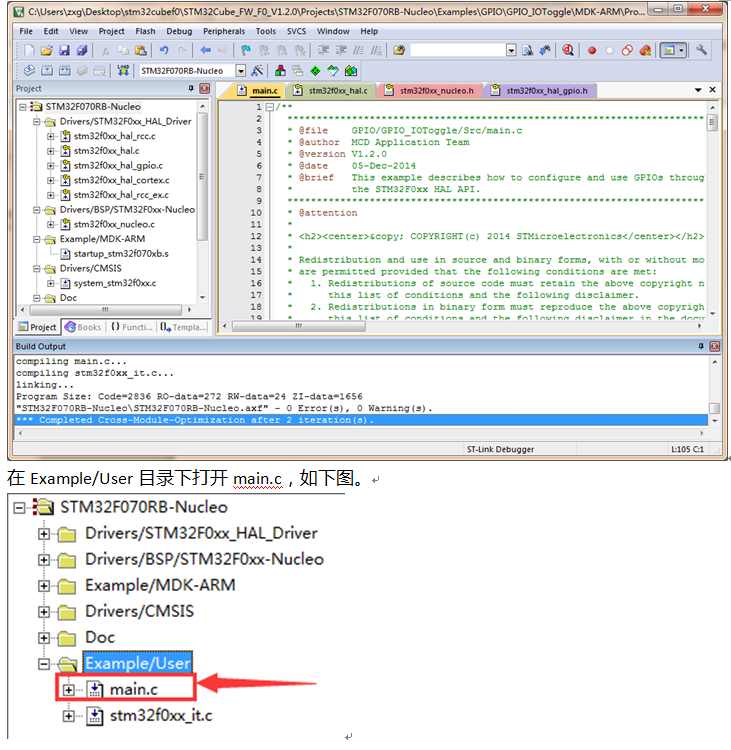
Task: Collapse Example/MDK-ARM group in Project panel
Action: pos(37,239)
